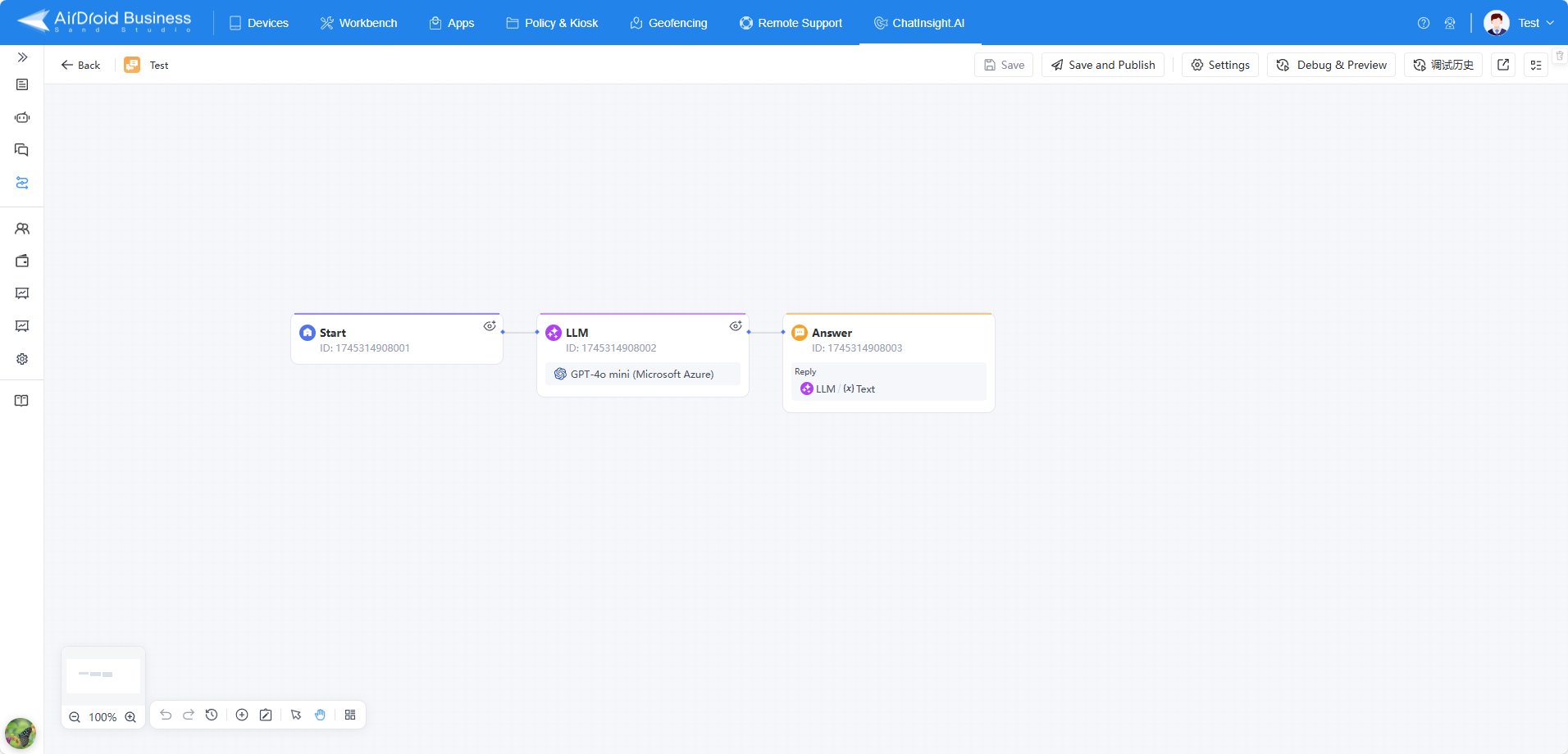The height and width of the screenshot is (754, 1568).
Task: Open the Geofencing menu
Action: pos(668,23)
